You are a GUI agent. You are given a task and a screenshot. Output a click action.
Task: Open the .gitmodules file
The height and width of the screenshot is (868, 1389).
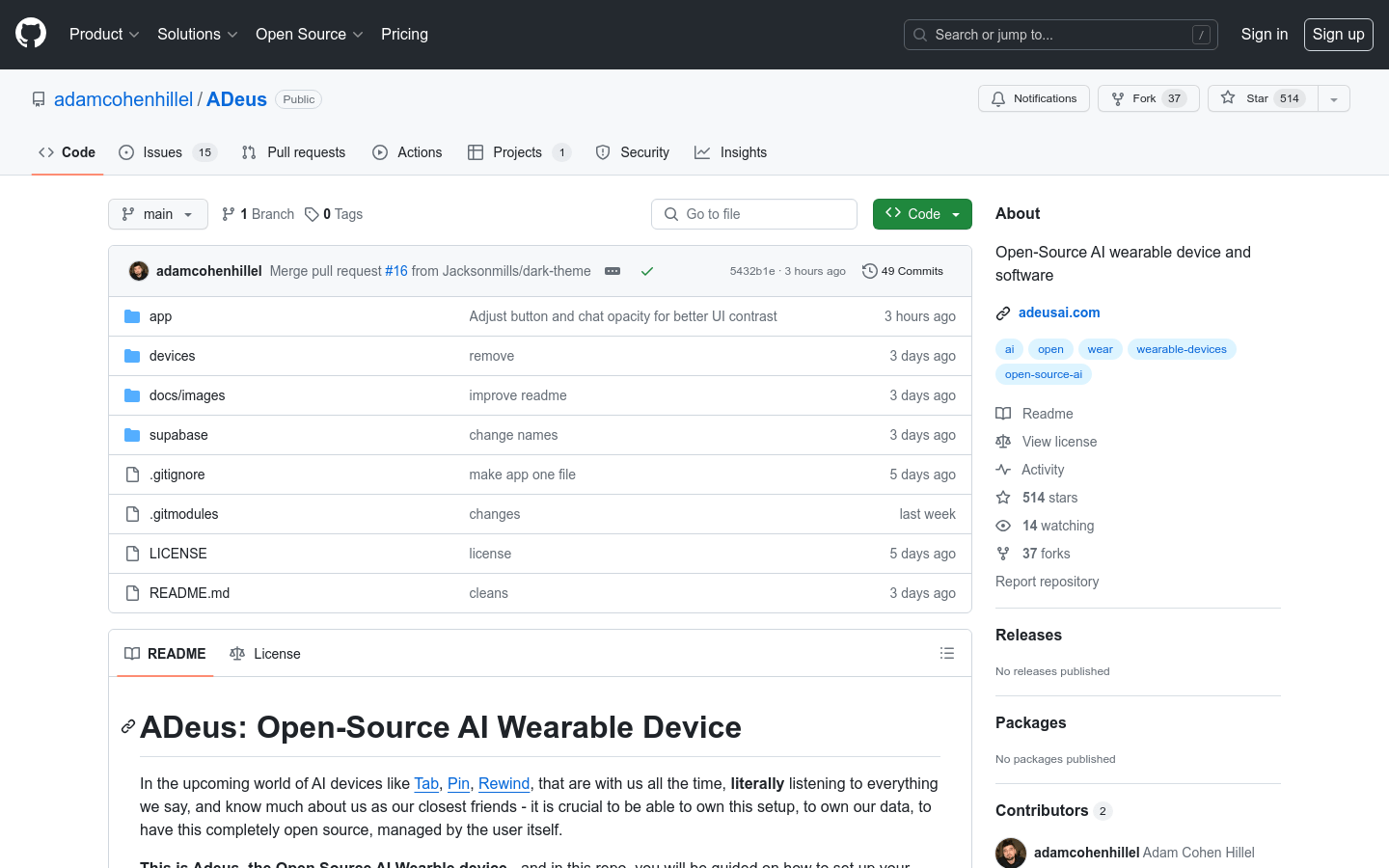(x=183, y=514)
